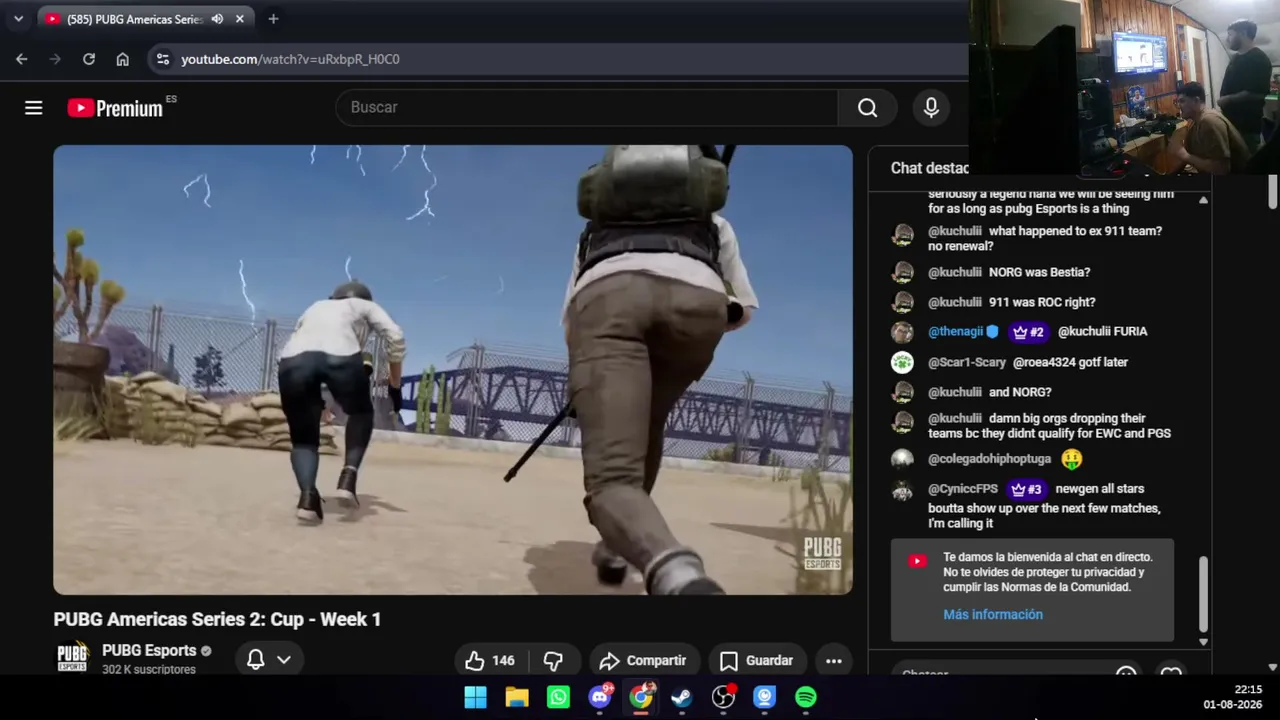Expand the subscription notification options chevron

pos(284,660)
